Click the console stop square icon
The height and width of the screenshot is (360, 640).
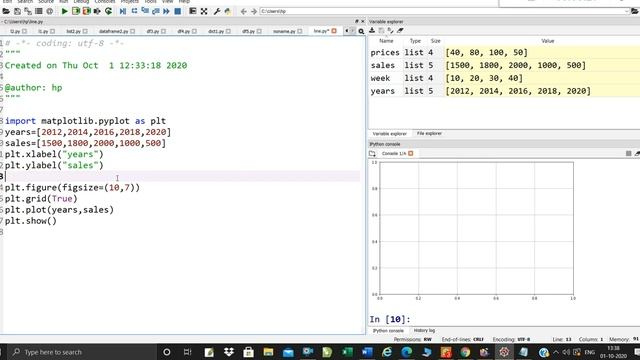tap(628, 153)
